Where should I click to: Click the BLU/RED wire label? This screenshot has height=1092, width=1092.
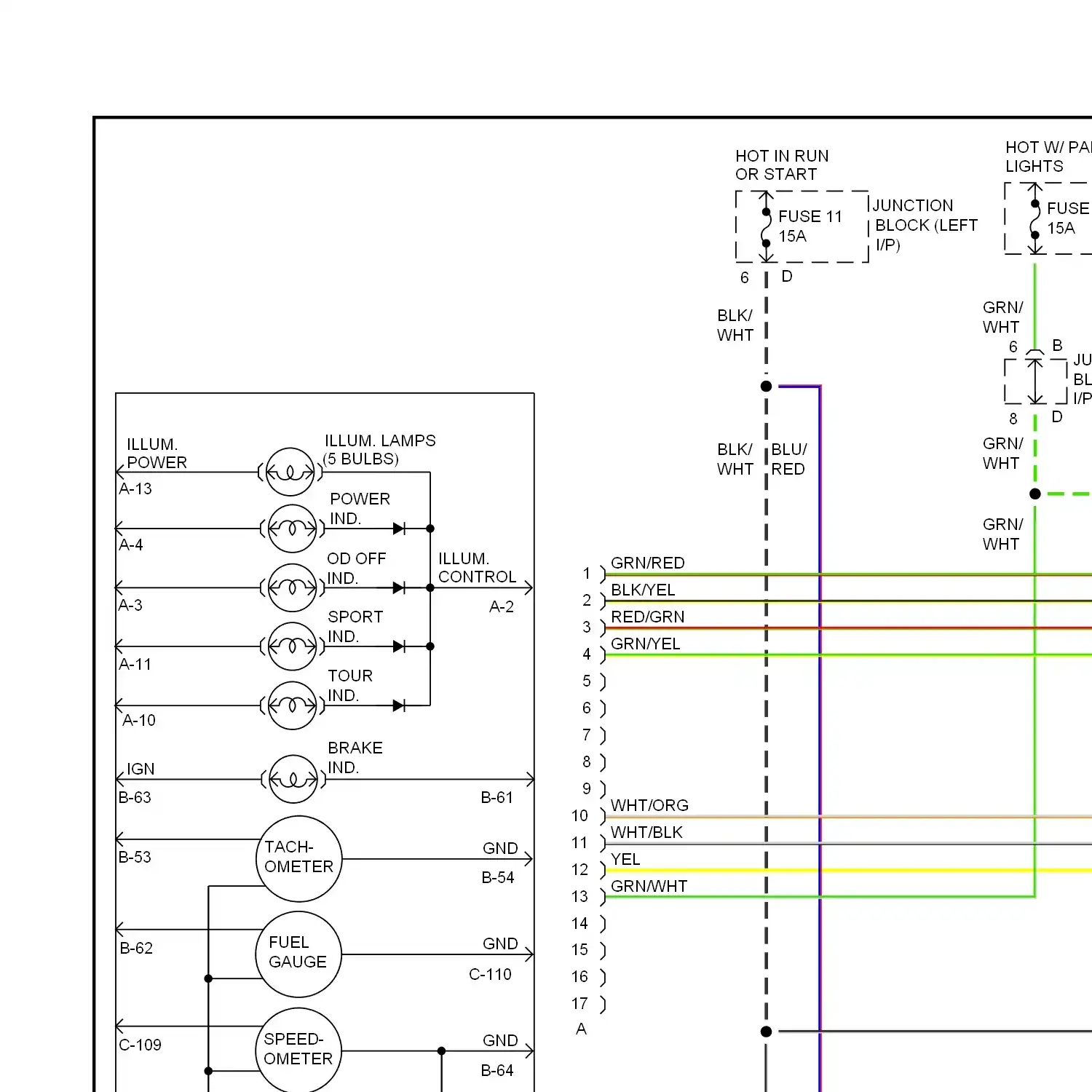click(x=788, y=459)
